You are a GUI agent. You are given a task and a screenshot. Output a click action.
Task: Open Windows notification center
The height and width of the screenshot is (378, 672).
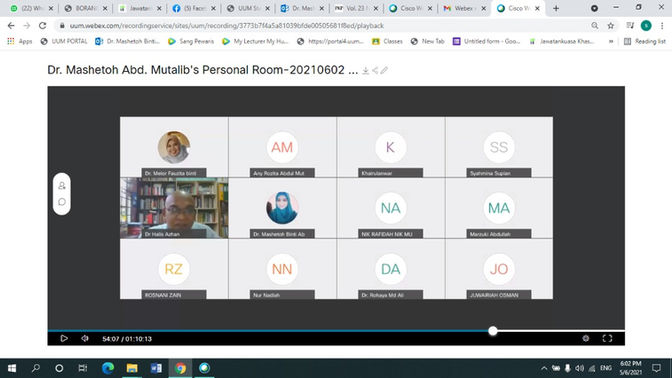click(657, 368)
